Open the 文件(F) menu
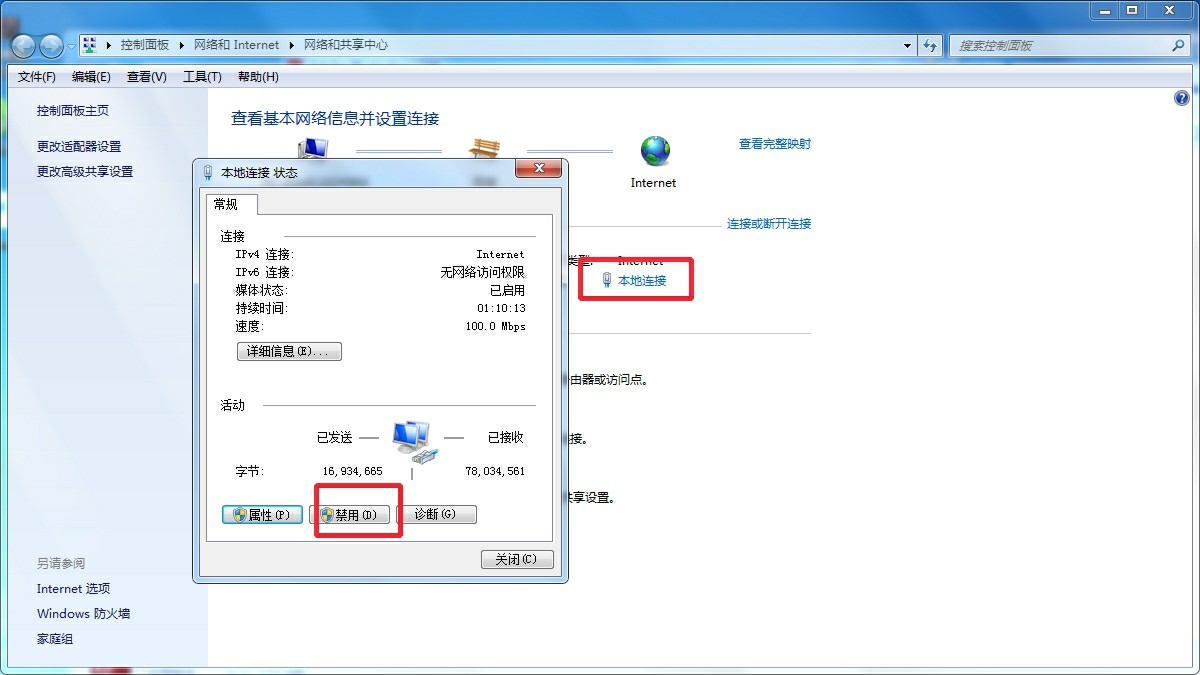This screenshot has height=675, width=1200. coord(37,77)
